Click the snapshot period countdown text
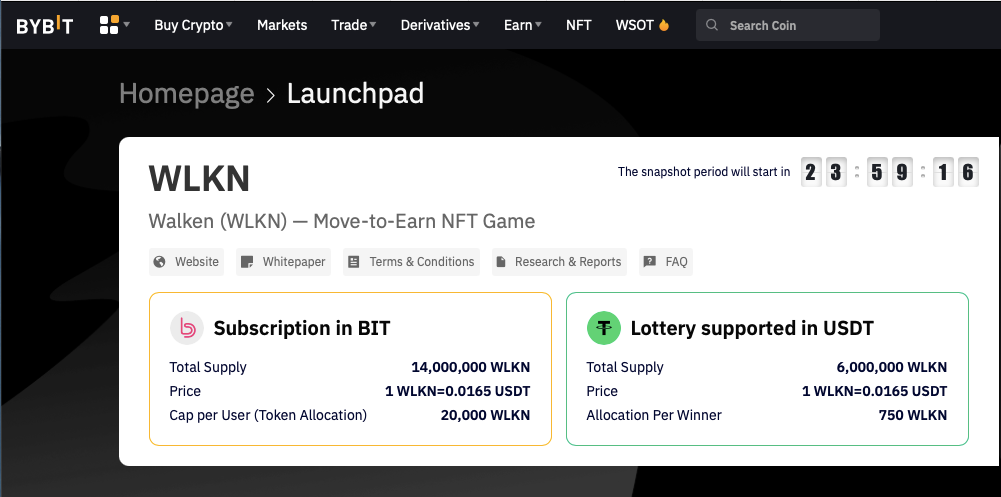Viewport: 1001px width, 497px height. (x=704, y=172)
